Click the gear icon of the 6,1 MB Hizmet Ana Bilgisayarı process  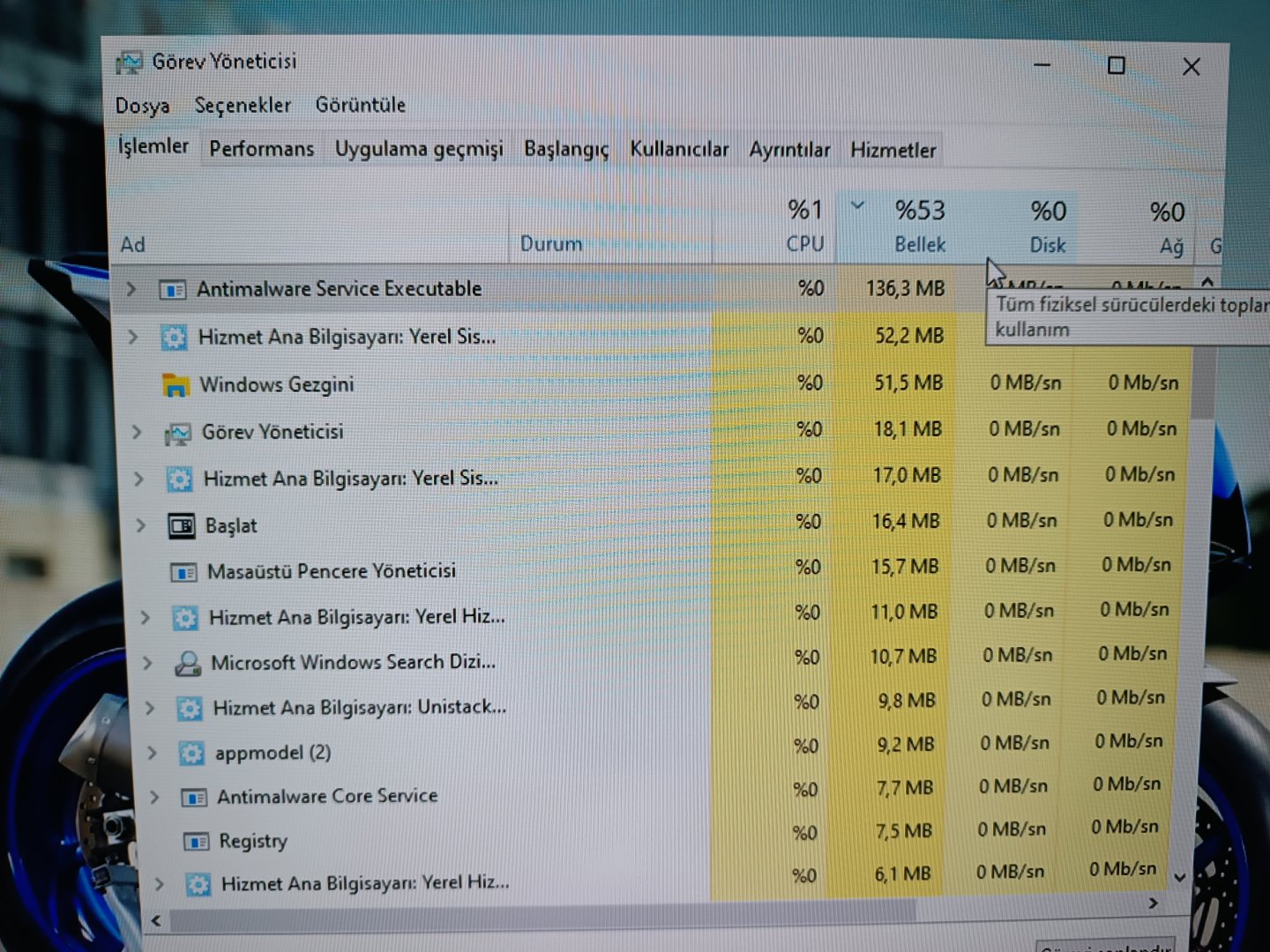(x=198, y=884)
